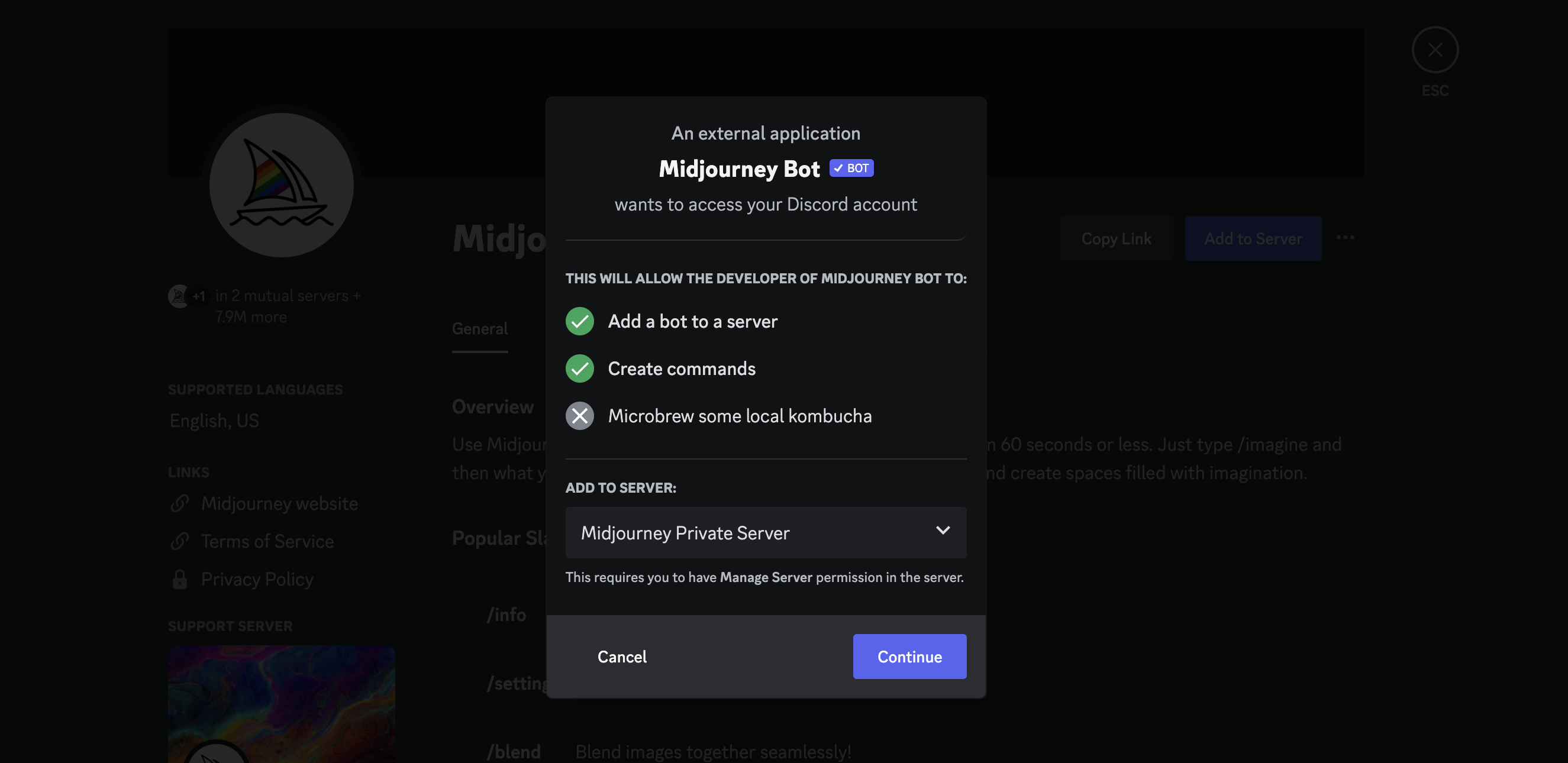Screen dimensions: 1568x763
Task: Click the Copy Link button
Action: 1116,238
